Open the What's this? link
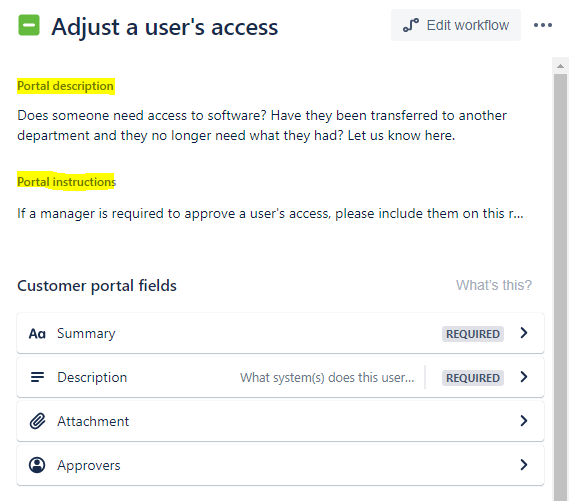This screenshot has height=501, width=582. [494, 285]
